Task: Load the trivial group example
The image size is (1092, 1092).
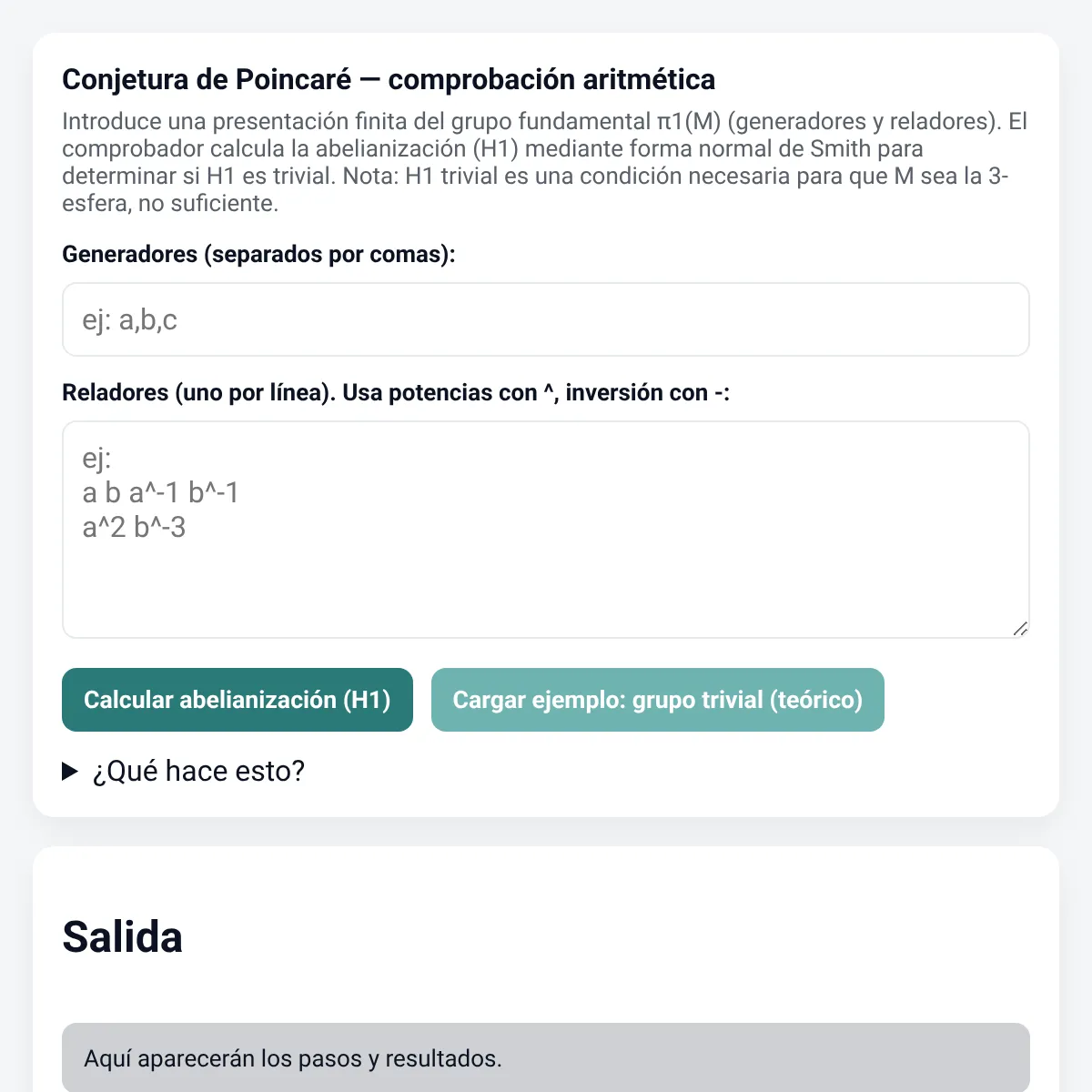Action: point(658,700)
